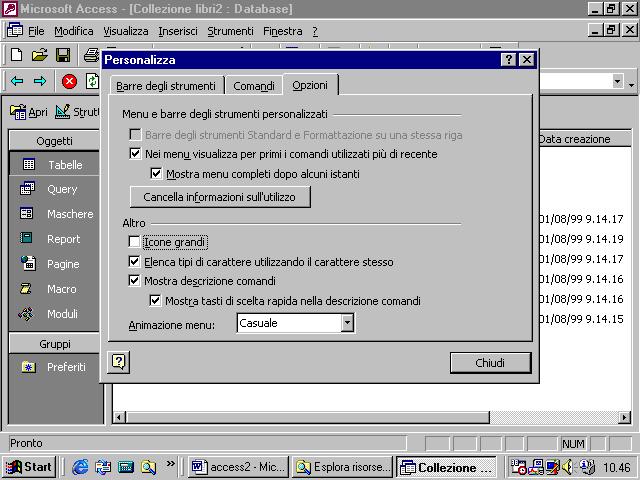Click the horizontal scrollbar right arrow

(x=624, y=417)
